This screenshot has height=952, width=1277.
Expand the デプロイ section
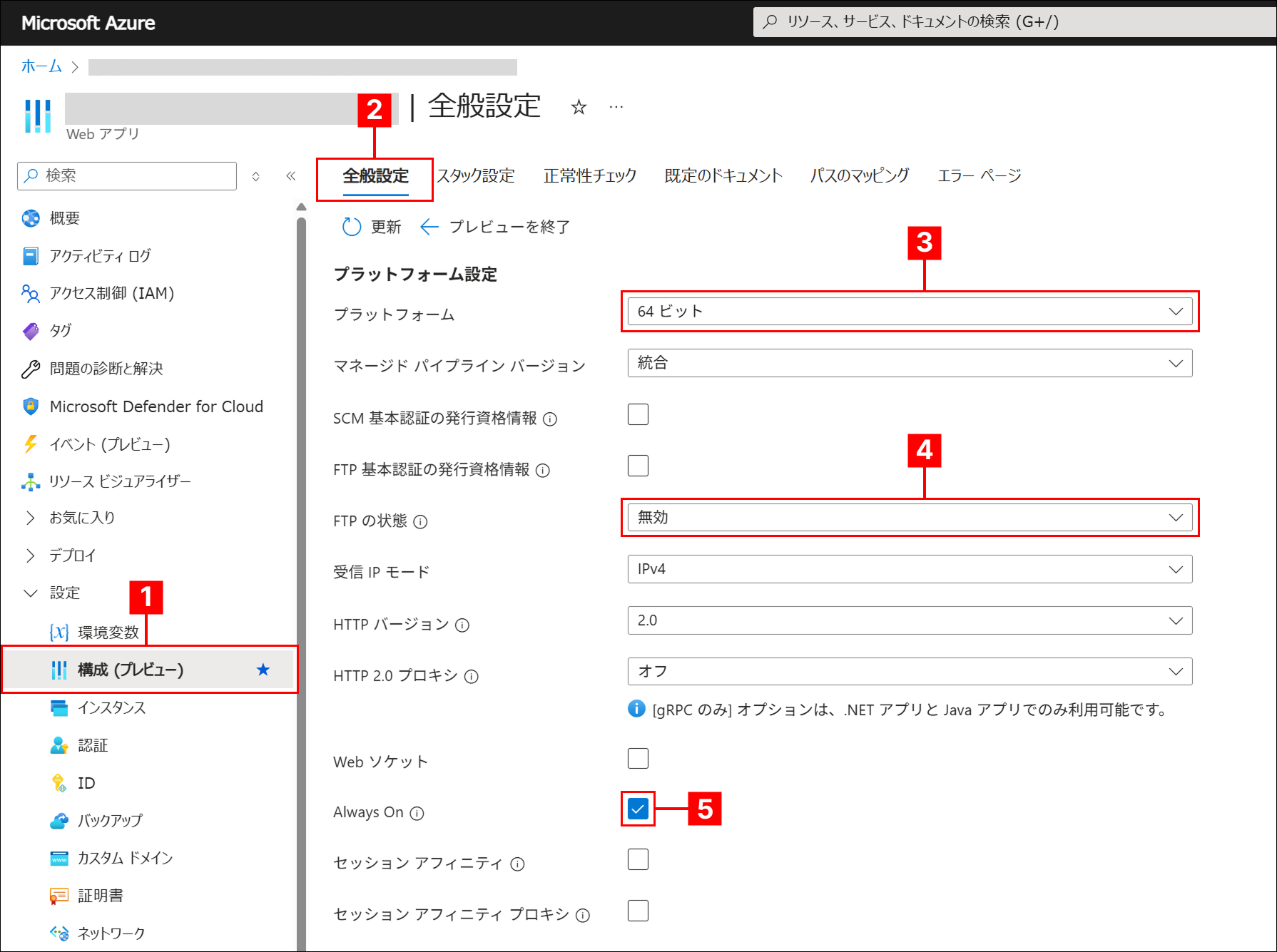31,556
